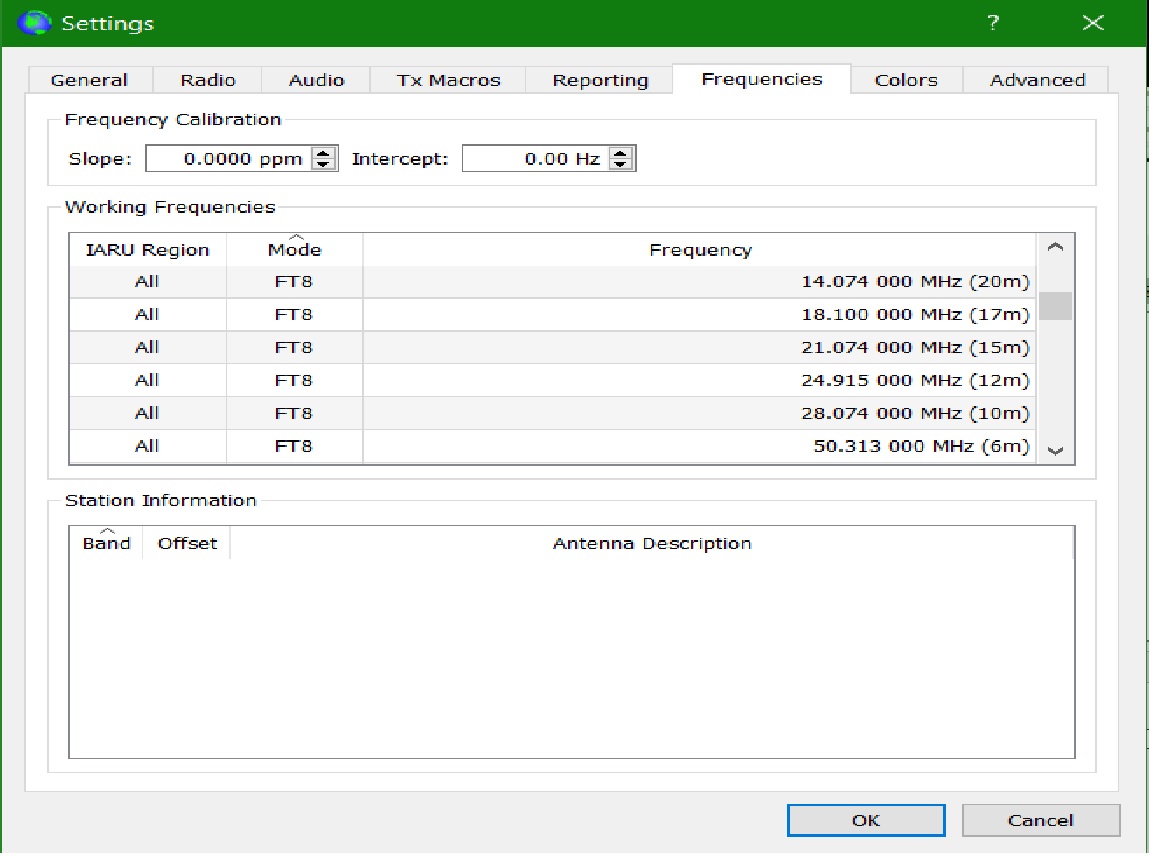Sort station info by Band column header
The image size is (1152, 856).
point(106,543)
